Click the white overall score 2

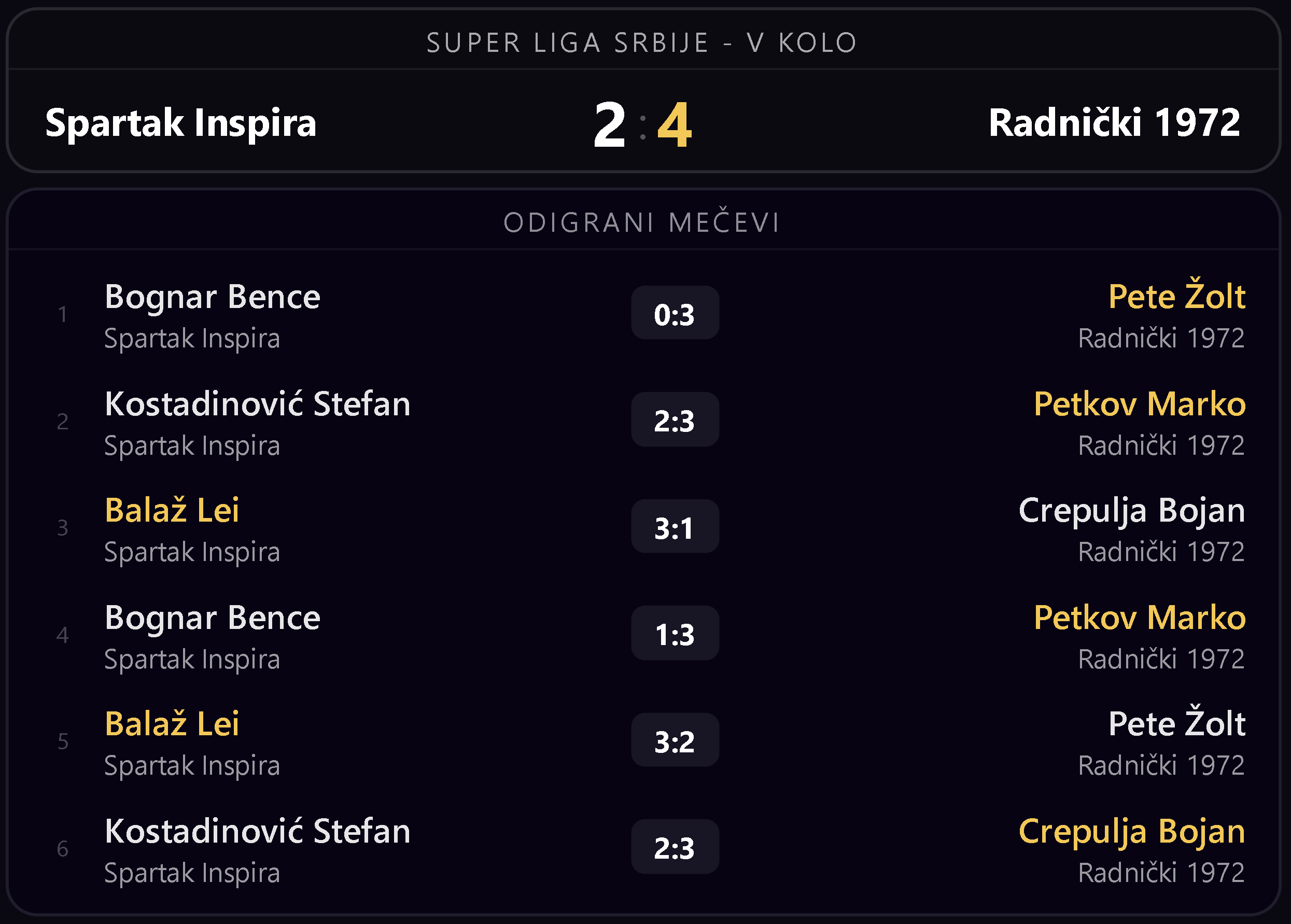pyautogui.click(x=609, y=125)
